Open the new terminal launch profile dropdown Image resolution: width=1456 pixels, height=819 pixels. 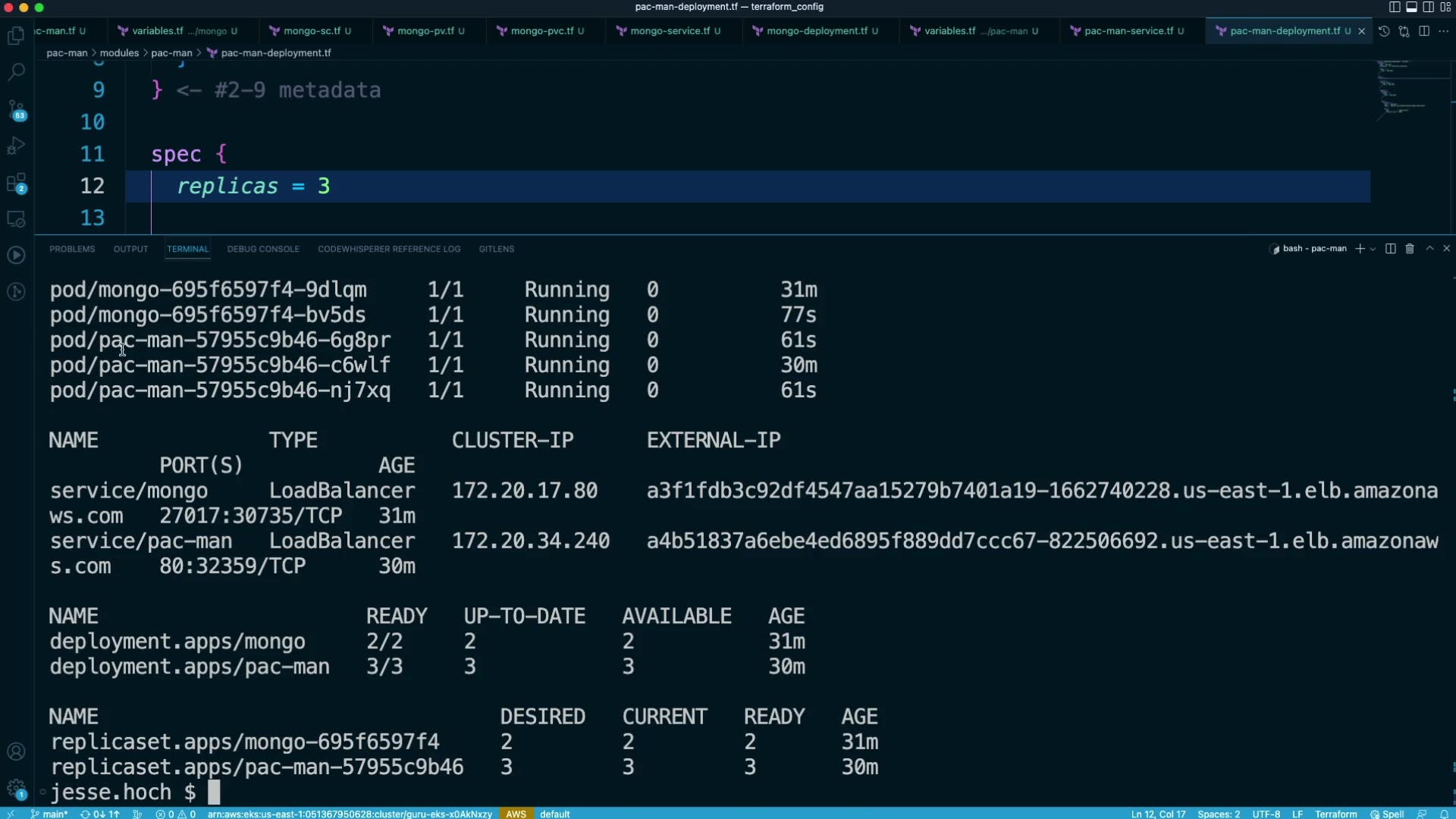1373,249
